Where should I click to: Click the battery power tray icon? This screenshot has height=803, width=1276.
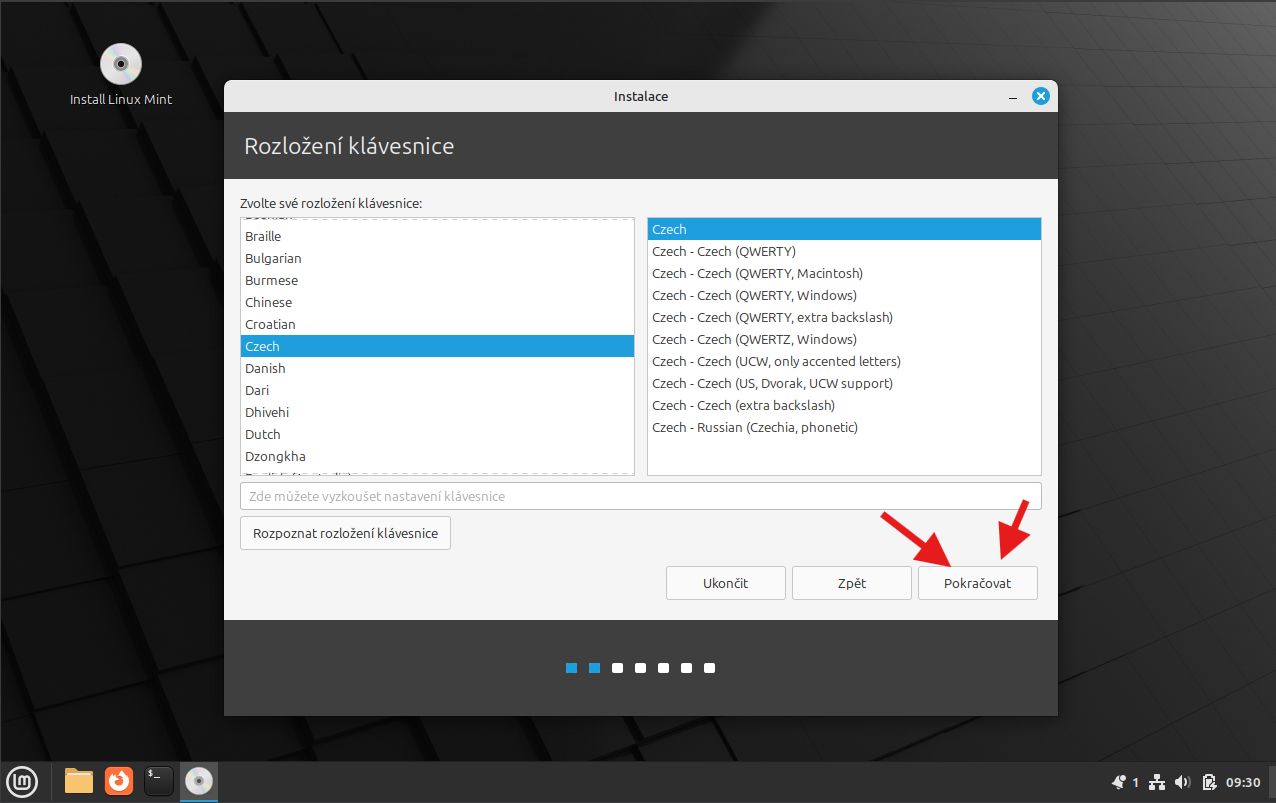coord(1209,782)
